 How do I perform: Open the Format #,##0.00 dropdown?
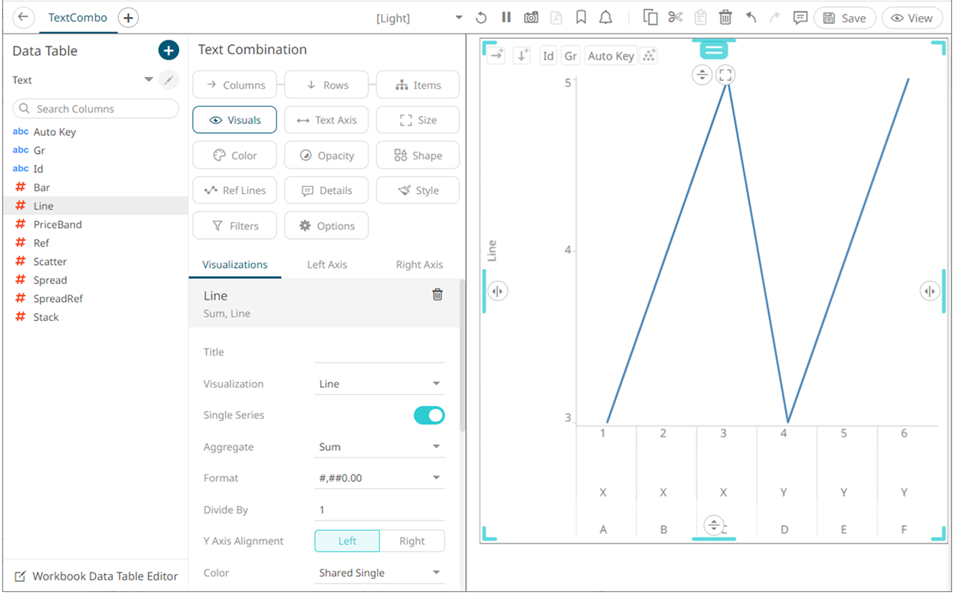[379, 478]
